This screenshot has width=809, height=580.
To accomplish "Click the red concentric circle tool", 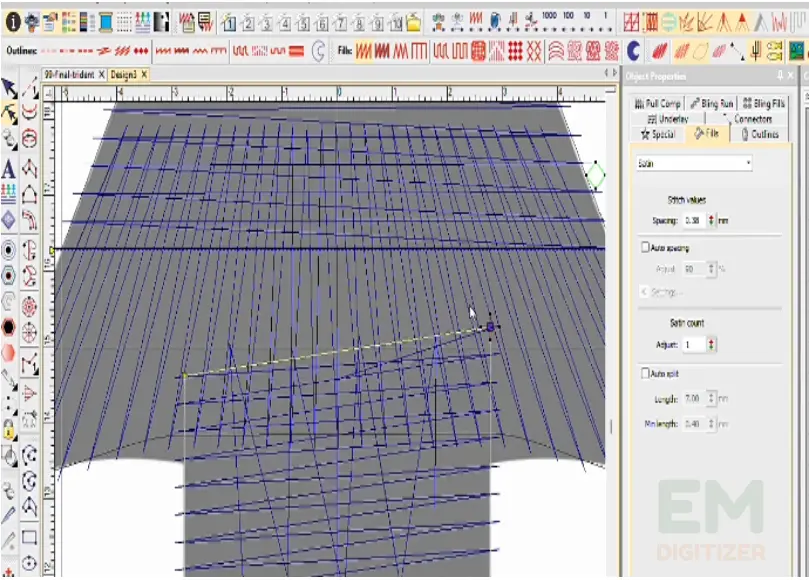I will tap(29, 307).
